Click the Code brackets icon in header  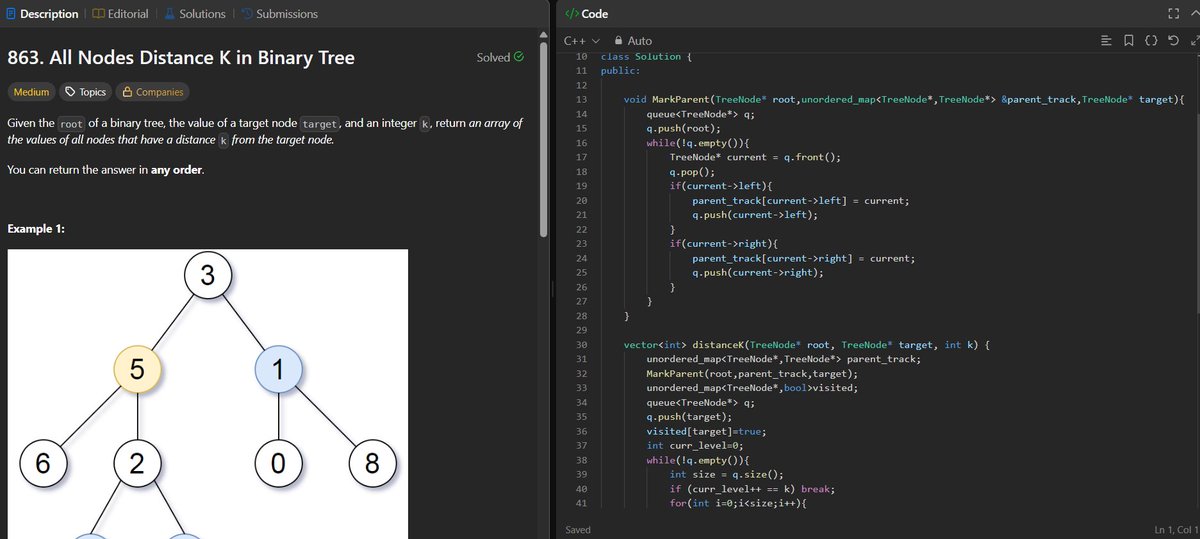coord(570,14)
